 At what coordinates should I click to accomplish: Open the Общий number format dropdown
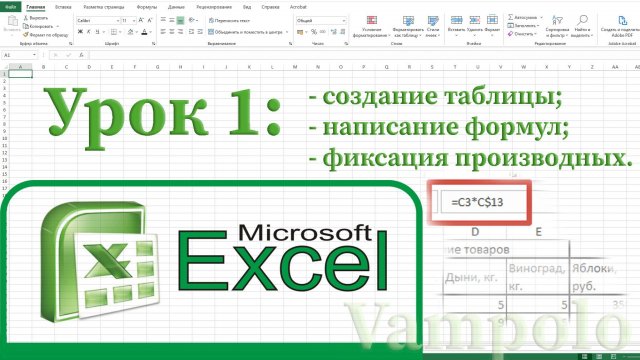344,20
